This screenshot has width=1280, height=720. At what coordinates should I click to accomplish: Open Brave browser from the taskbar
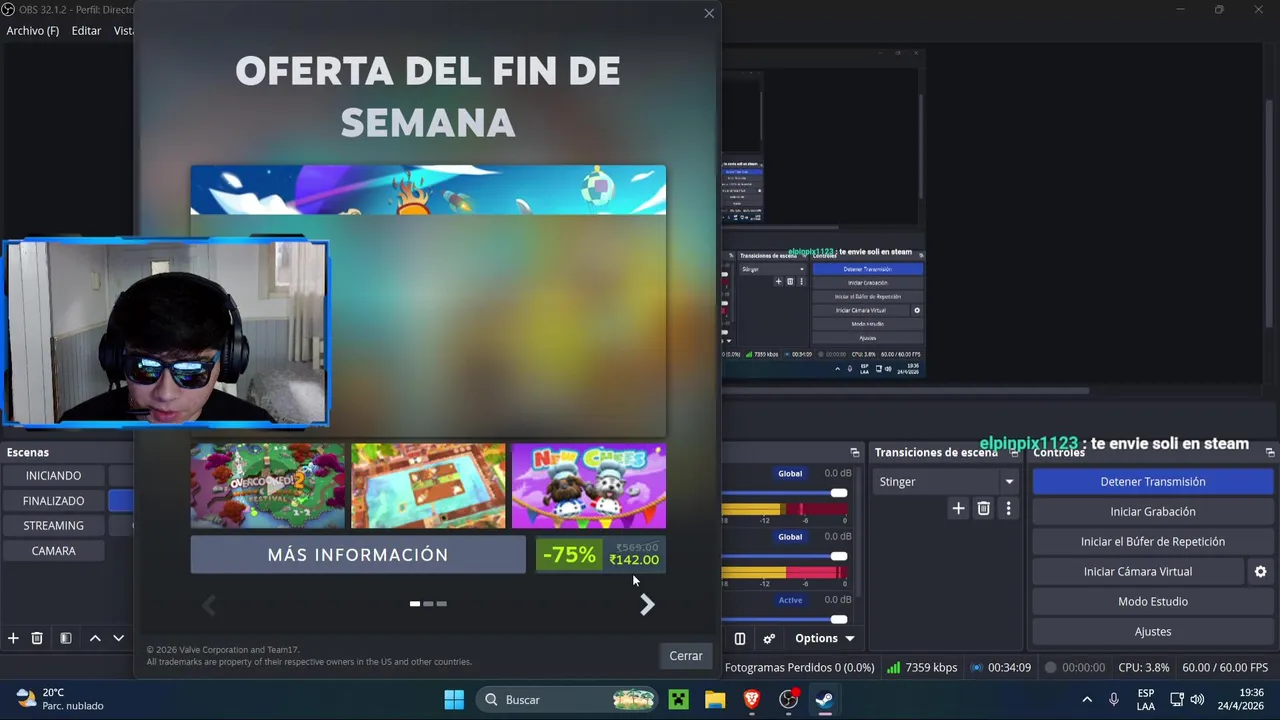click(x=751, y=699)
